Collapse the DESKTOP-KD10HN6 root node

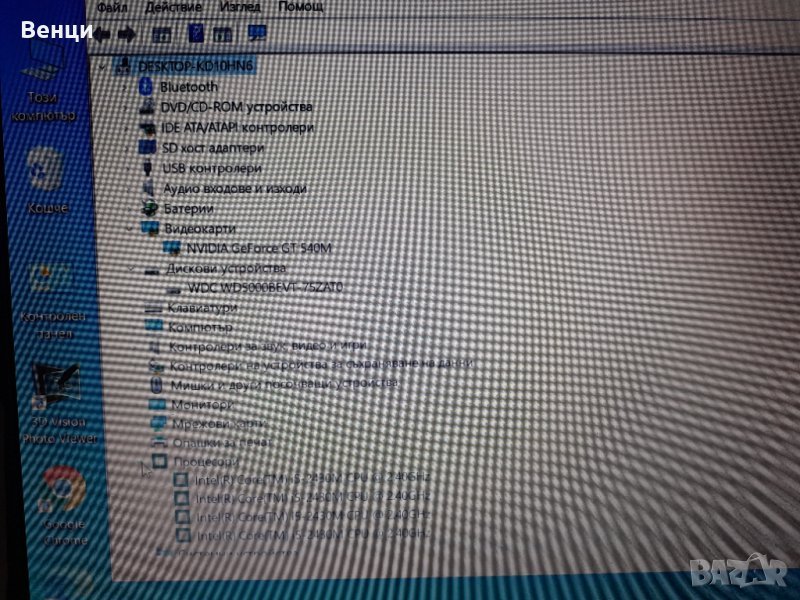[106, 66]
